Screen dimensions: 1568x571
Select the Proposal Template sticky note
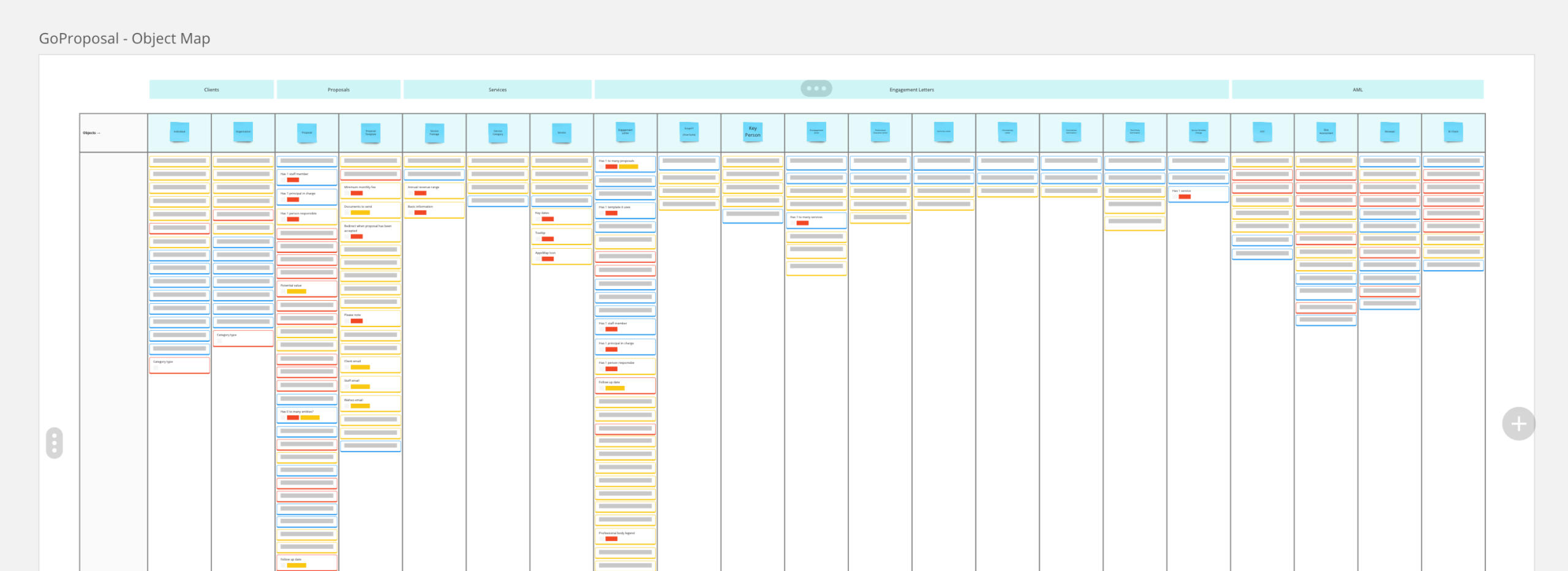tap(371, 132)
